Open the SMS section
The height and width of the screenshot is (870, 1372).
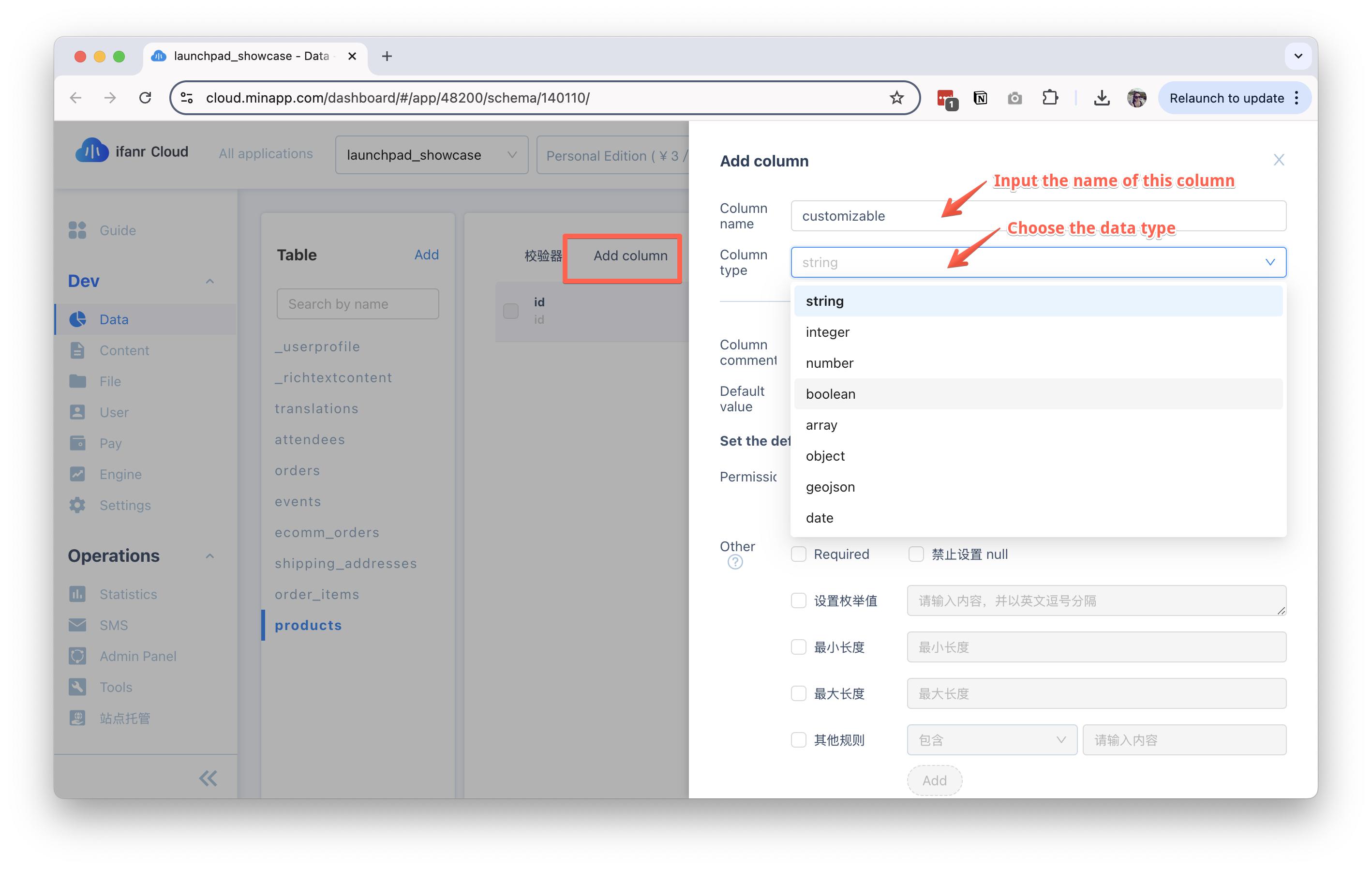(113, 625)
